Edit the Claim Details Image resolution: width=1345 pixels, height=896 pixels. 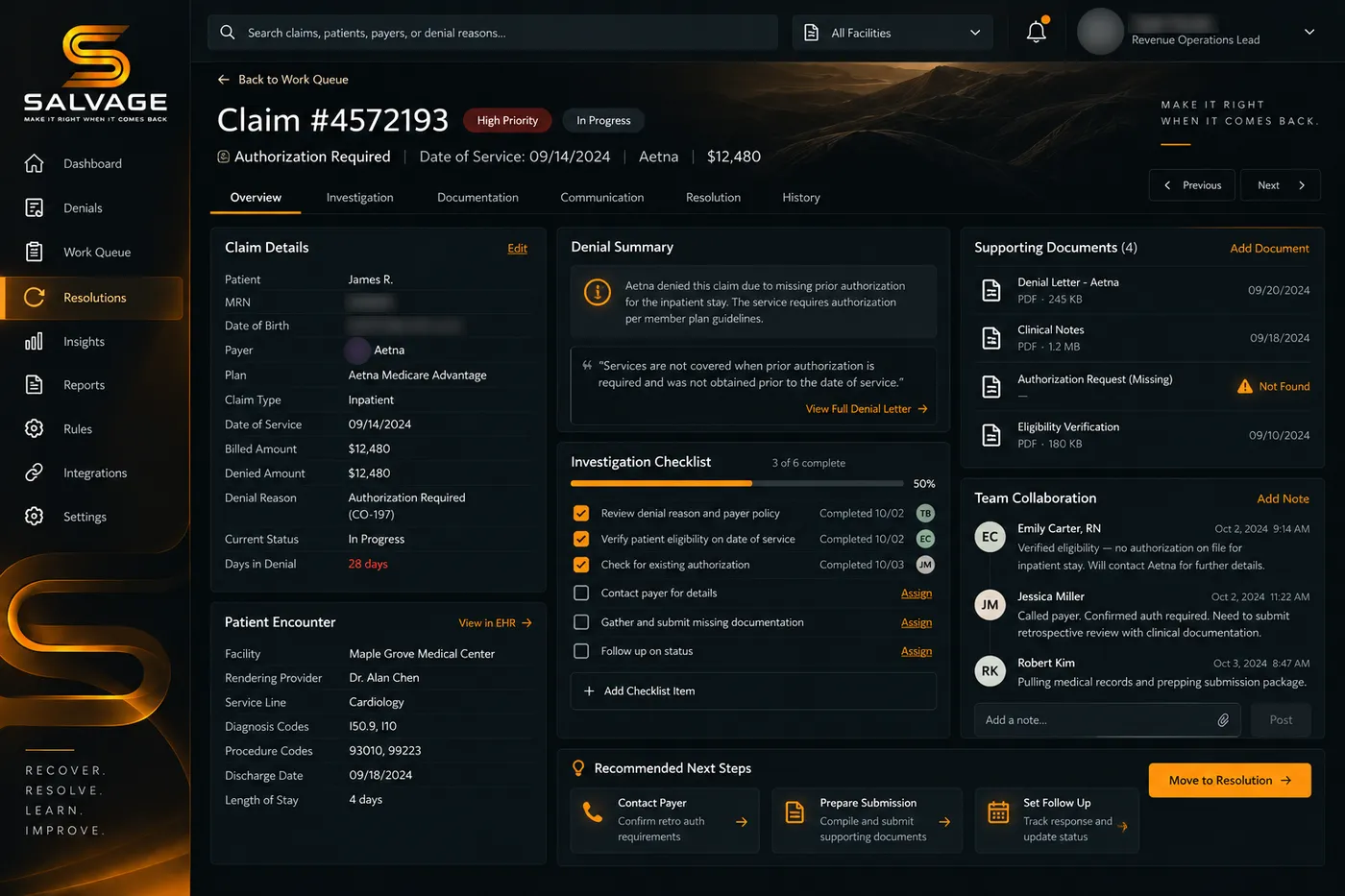(517, 249)
